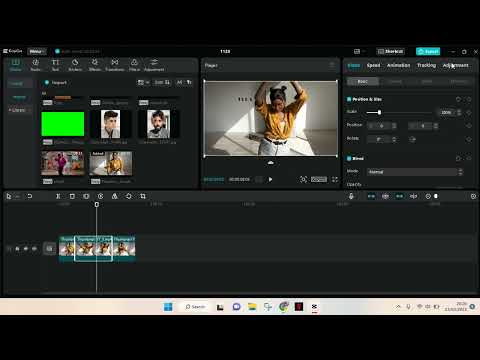The height and width of the screenshot is (360, 480).
Task: Add a keyframe for Scale
Action: pyautogui.click(x=469, y=113)
